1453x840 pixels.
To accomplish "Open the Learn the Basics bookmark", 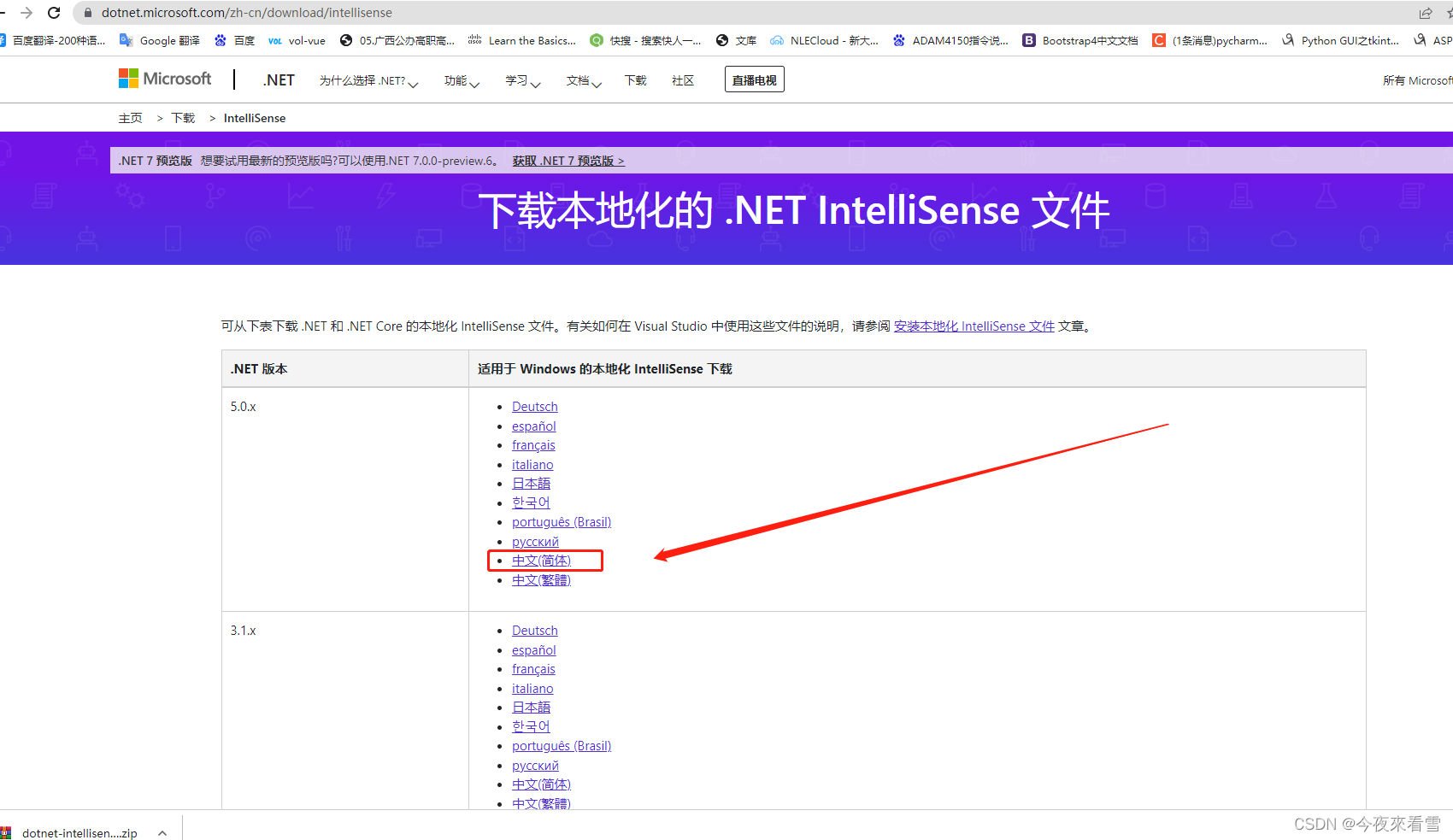I will click(x=522, y=40).
